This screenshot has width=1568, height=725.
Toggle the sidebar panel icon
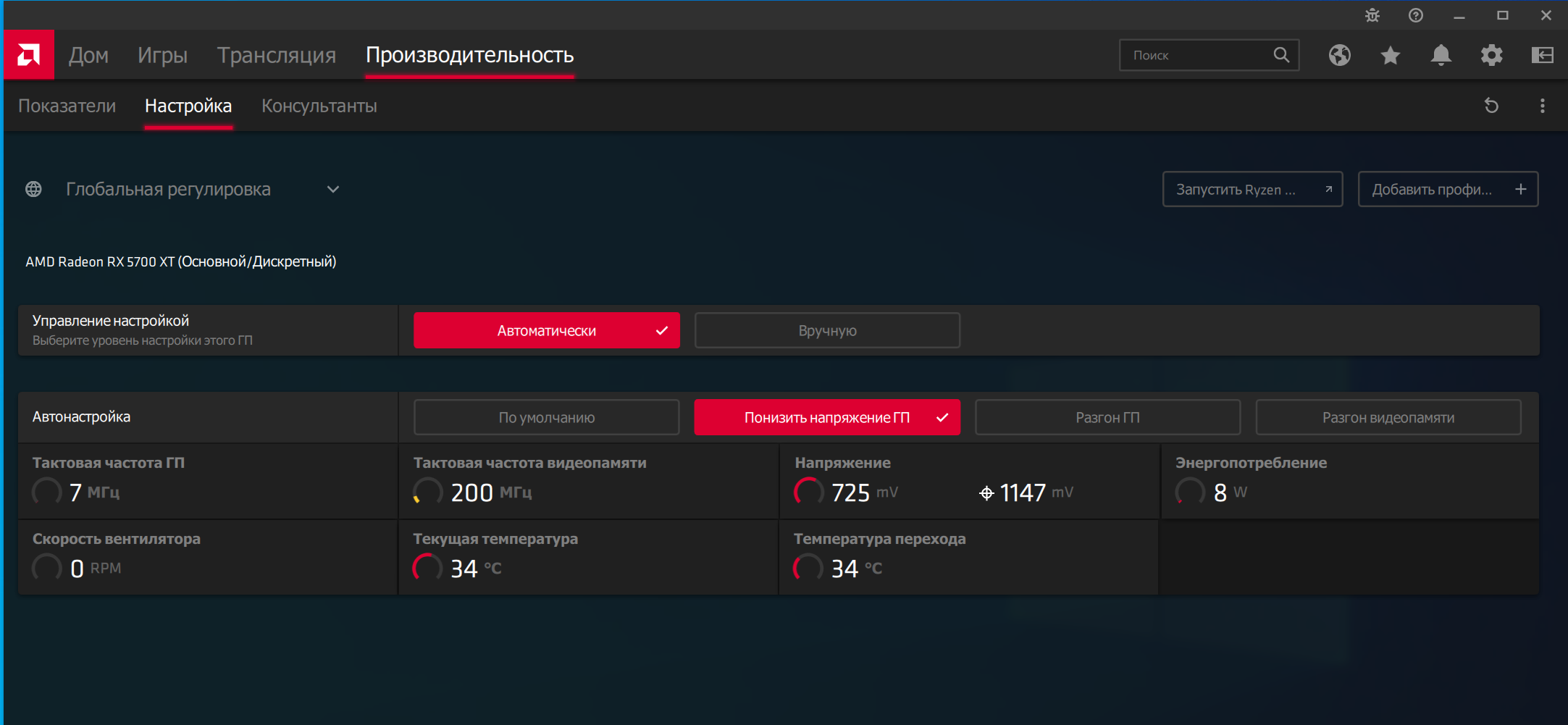(1543, 55)
